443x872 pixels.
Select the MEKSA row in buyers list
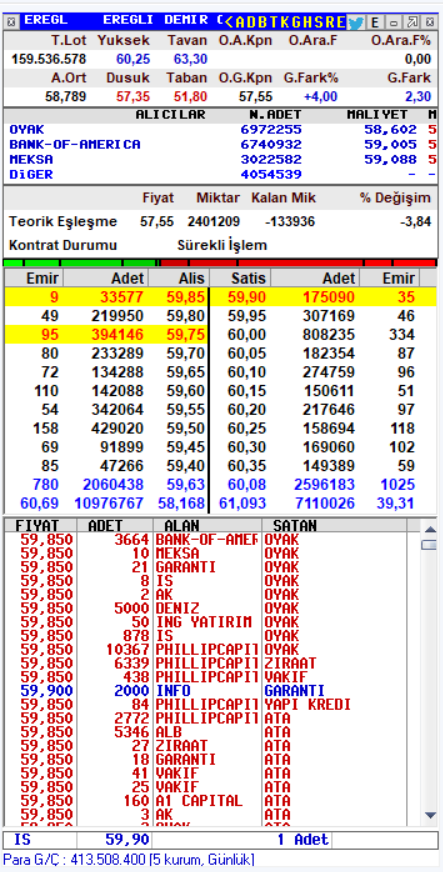pos(221,160)
